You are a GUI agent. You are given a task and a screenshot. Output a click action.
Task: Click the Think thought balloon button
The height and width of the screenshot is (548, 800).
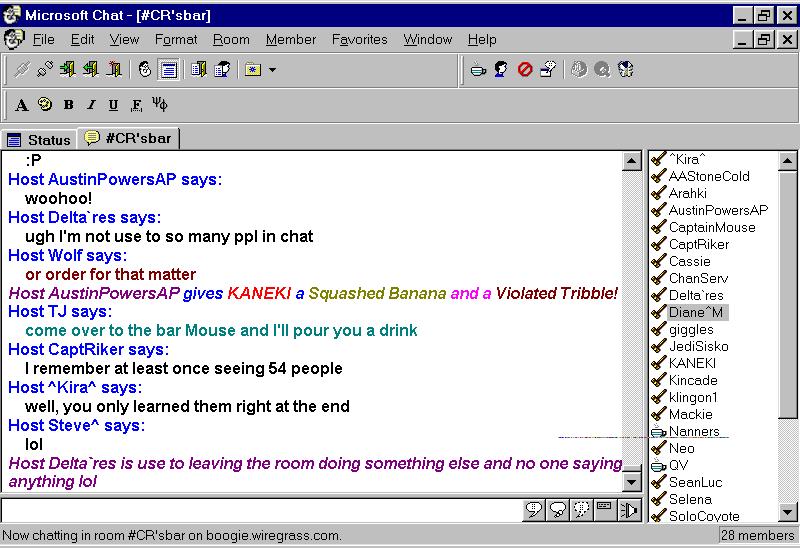click(558, 509)
